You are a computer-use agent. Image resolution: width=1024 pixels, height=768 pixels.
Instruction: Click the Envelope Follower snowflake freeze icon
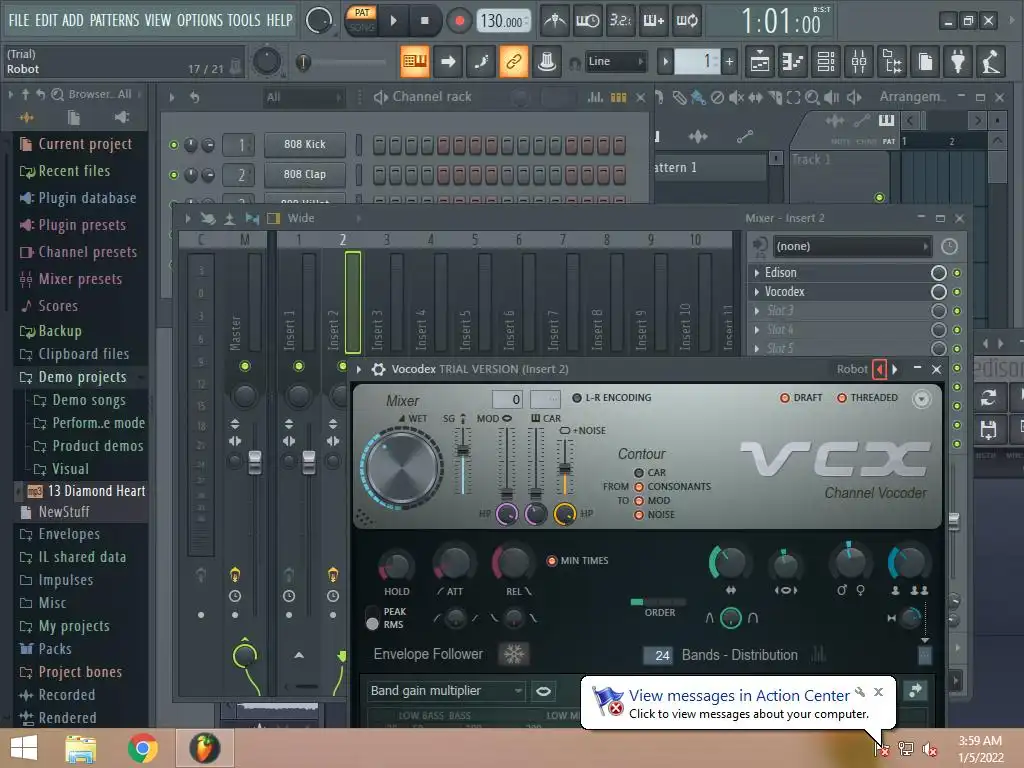513,654
